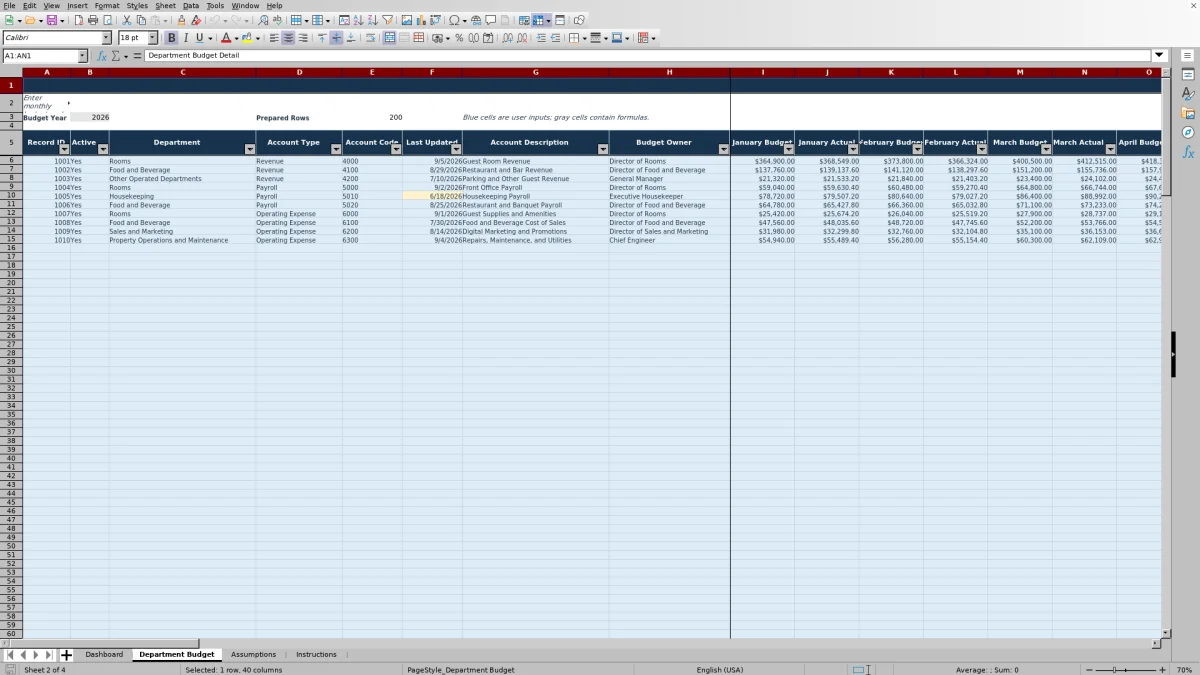
Task: Toggle Freeze Rows and Columns button
Action: (x=539, y=20)
